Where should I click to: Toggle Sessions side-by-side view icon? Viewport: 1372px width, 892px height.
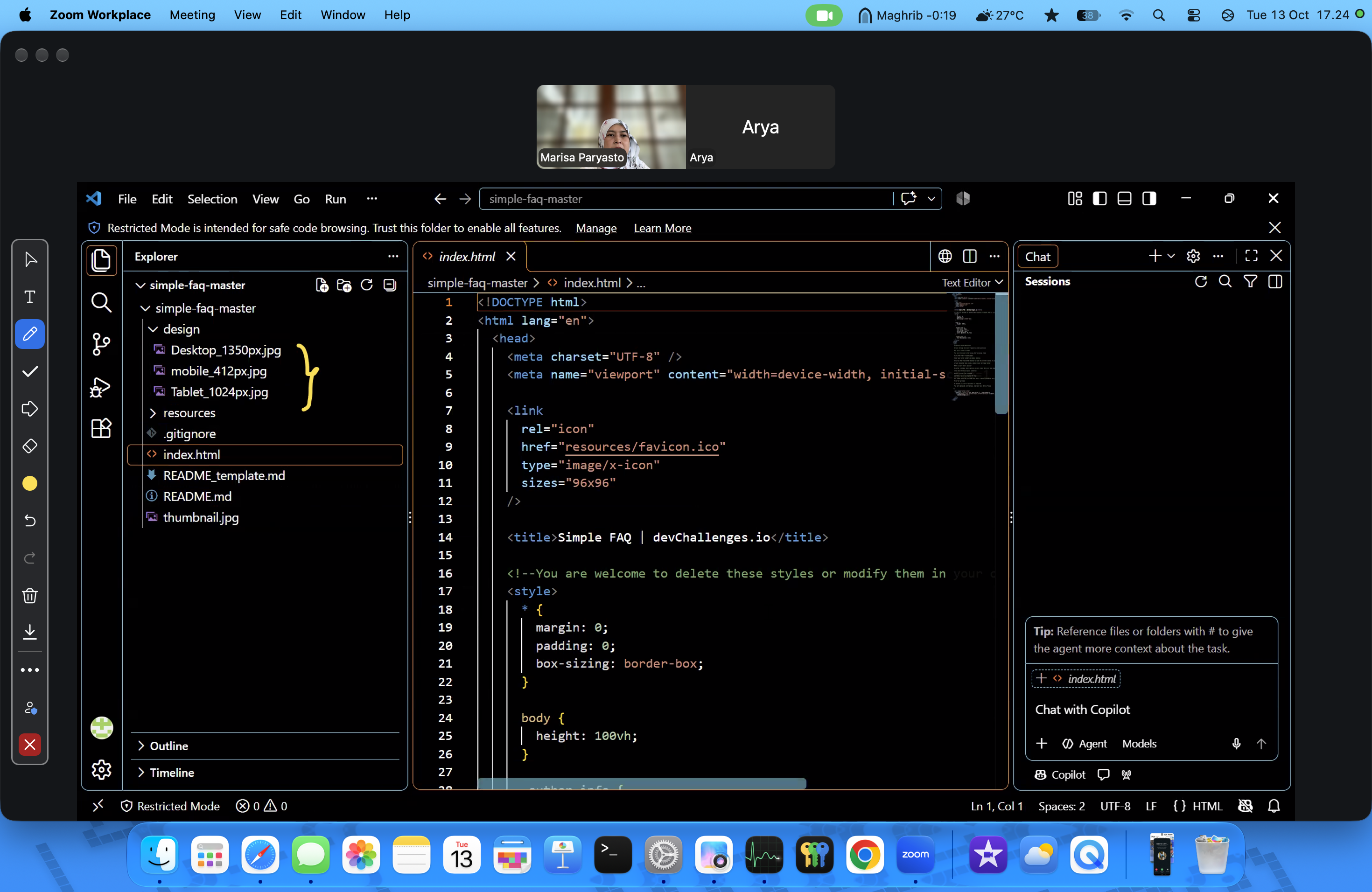[x=1275, y=282]
